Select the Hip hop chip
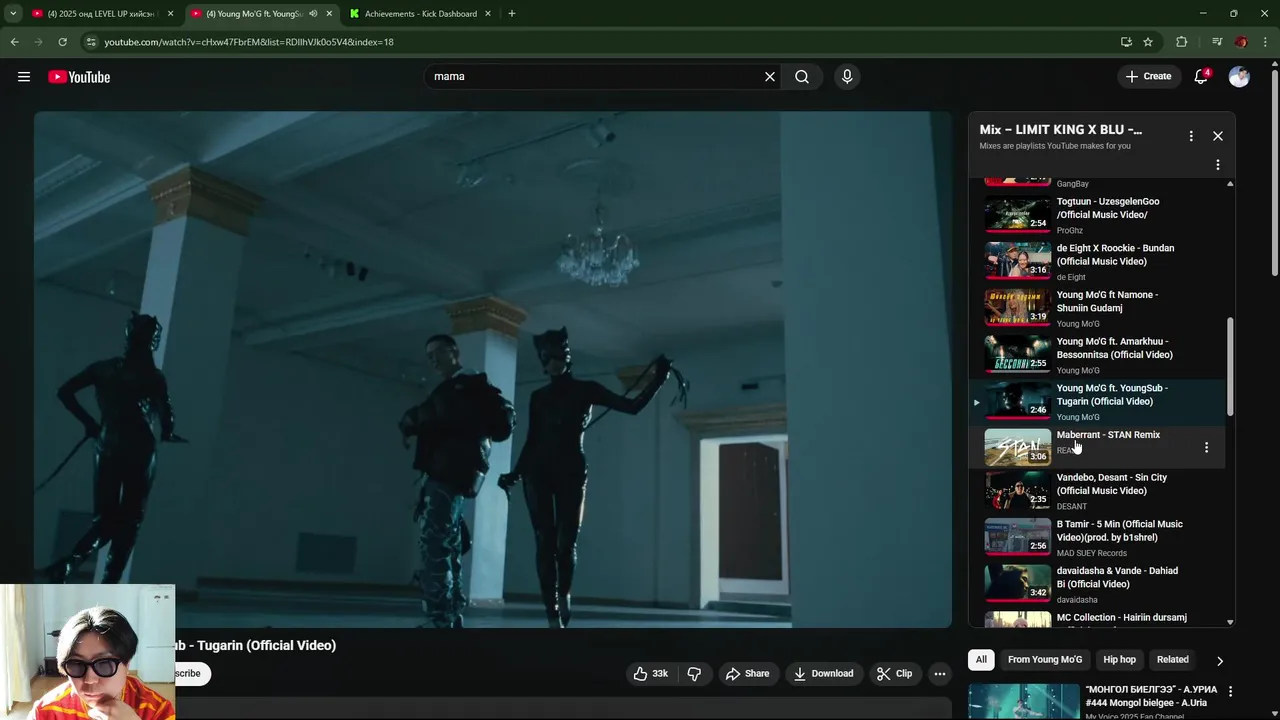 [1120, 660]
